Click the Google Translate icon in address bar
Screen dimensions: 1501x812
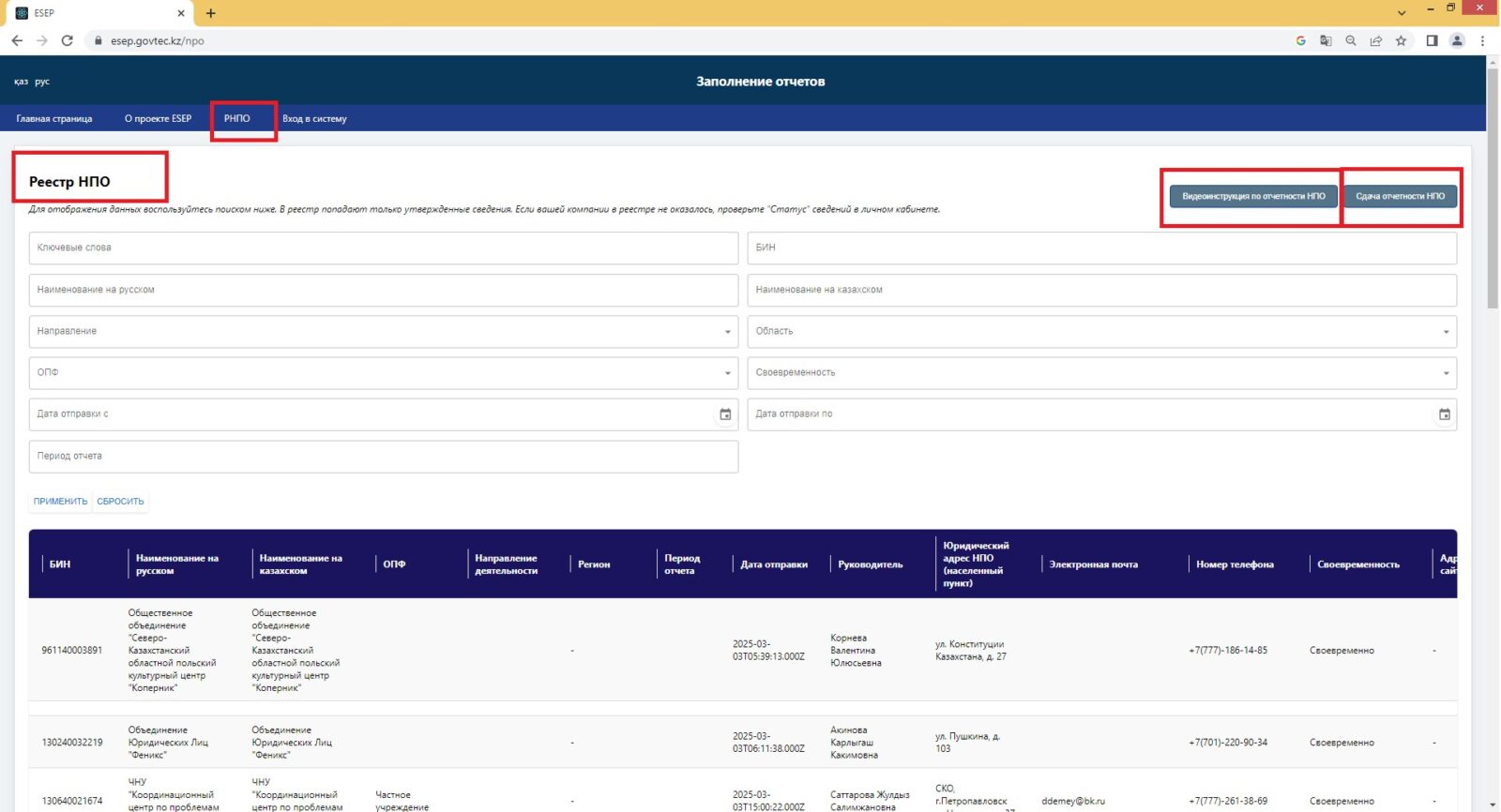tap(1326, 40)
